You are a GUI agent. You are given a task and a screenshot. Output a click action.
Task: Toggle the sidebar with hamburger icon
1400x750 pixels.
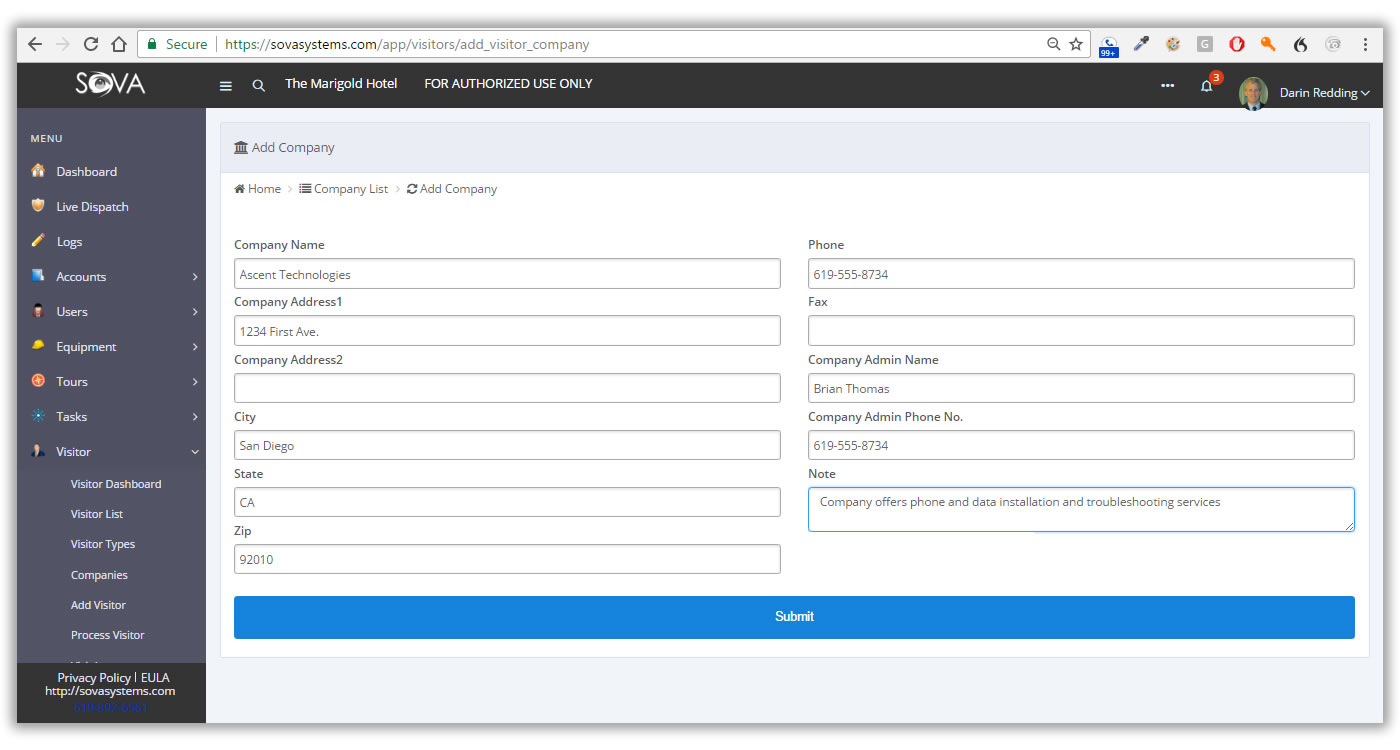[x=226, y=86]
